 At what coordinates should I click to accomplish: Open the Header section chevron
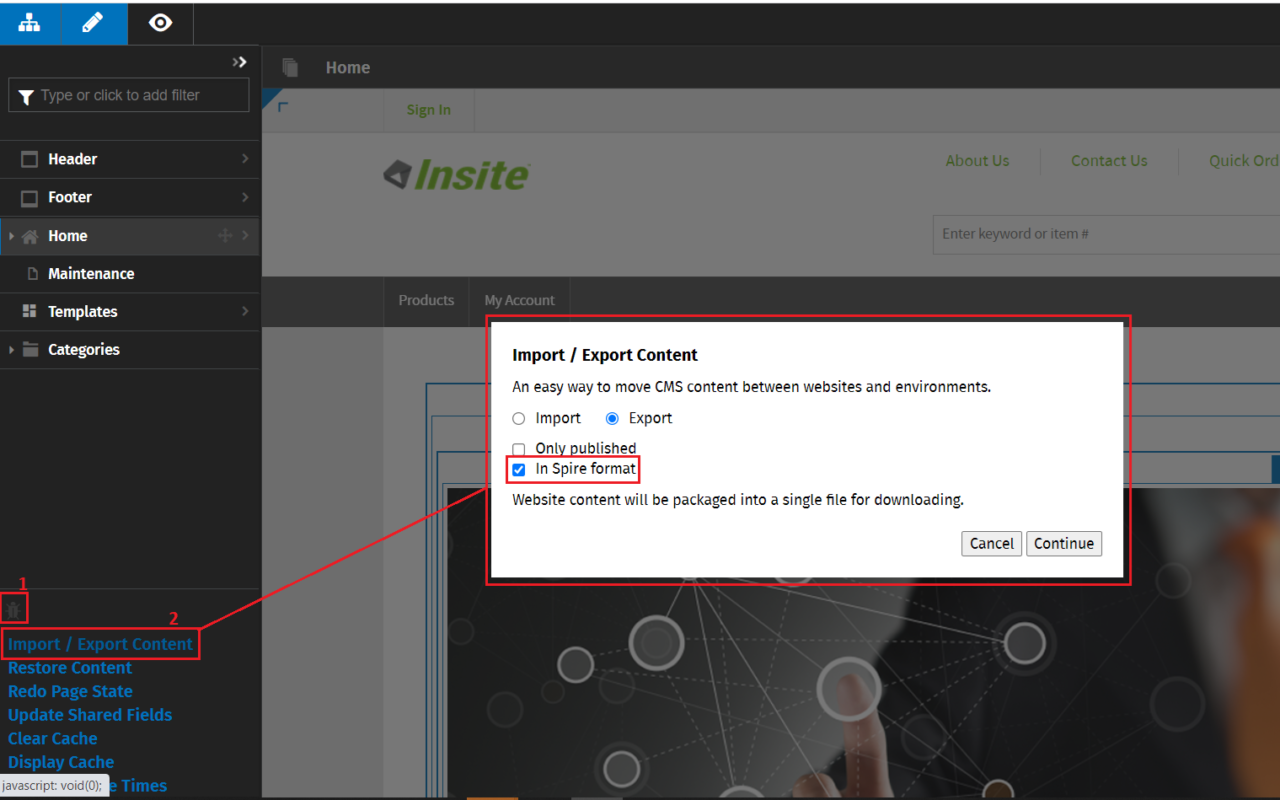click(247, 159)
